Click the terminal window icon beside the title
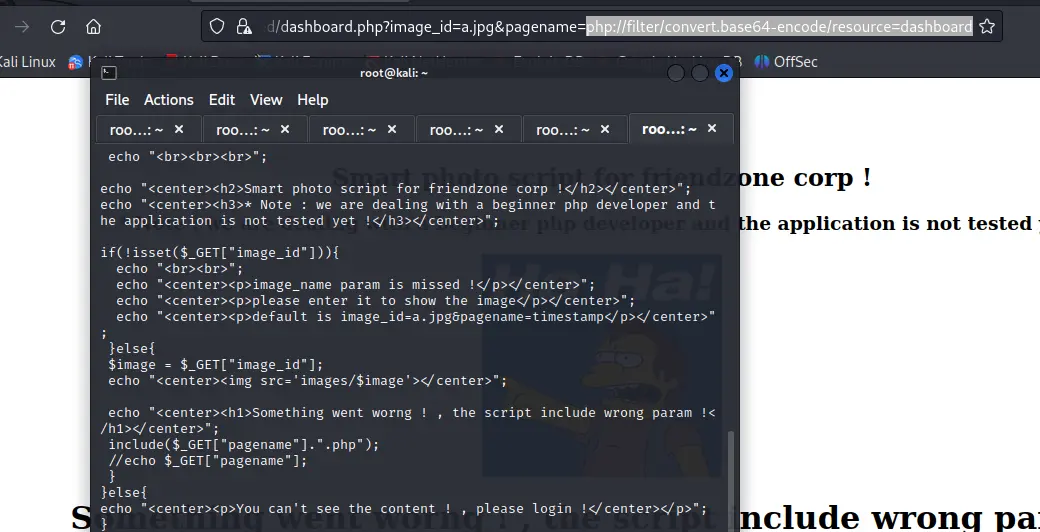The width and height of the screenshot is (1040, 532). [109, 73]
